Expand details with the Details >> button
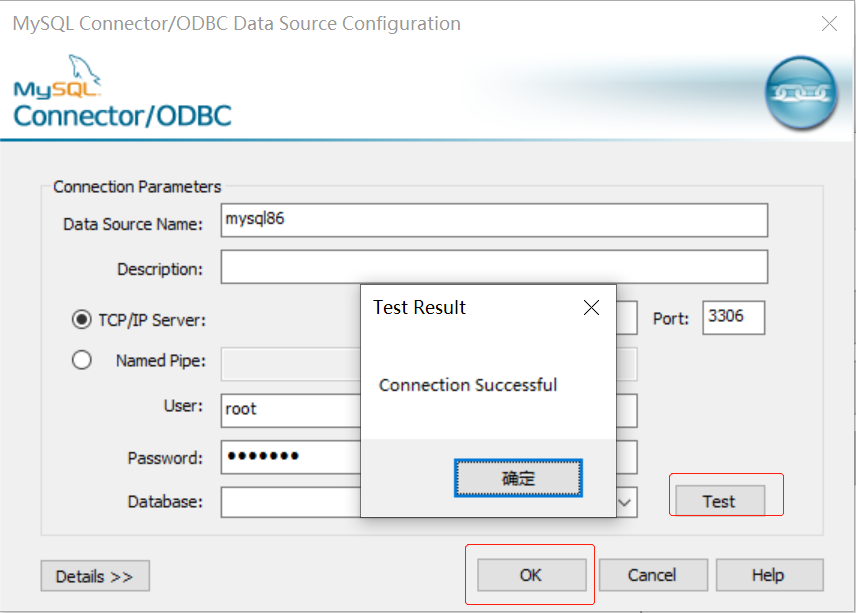856x613 pixels. (x=94, y=576)
